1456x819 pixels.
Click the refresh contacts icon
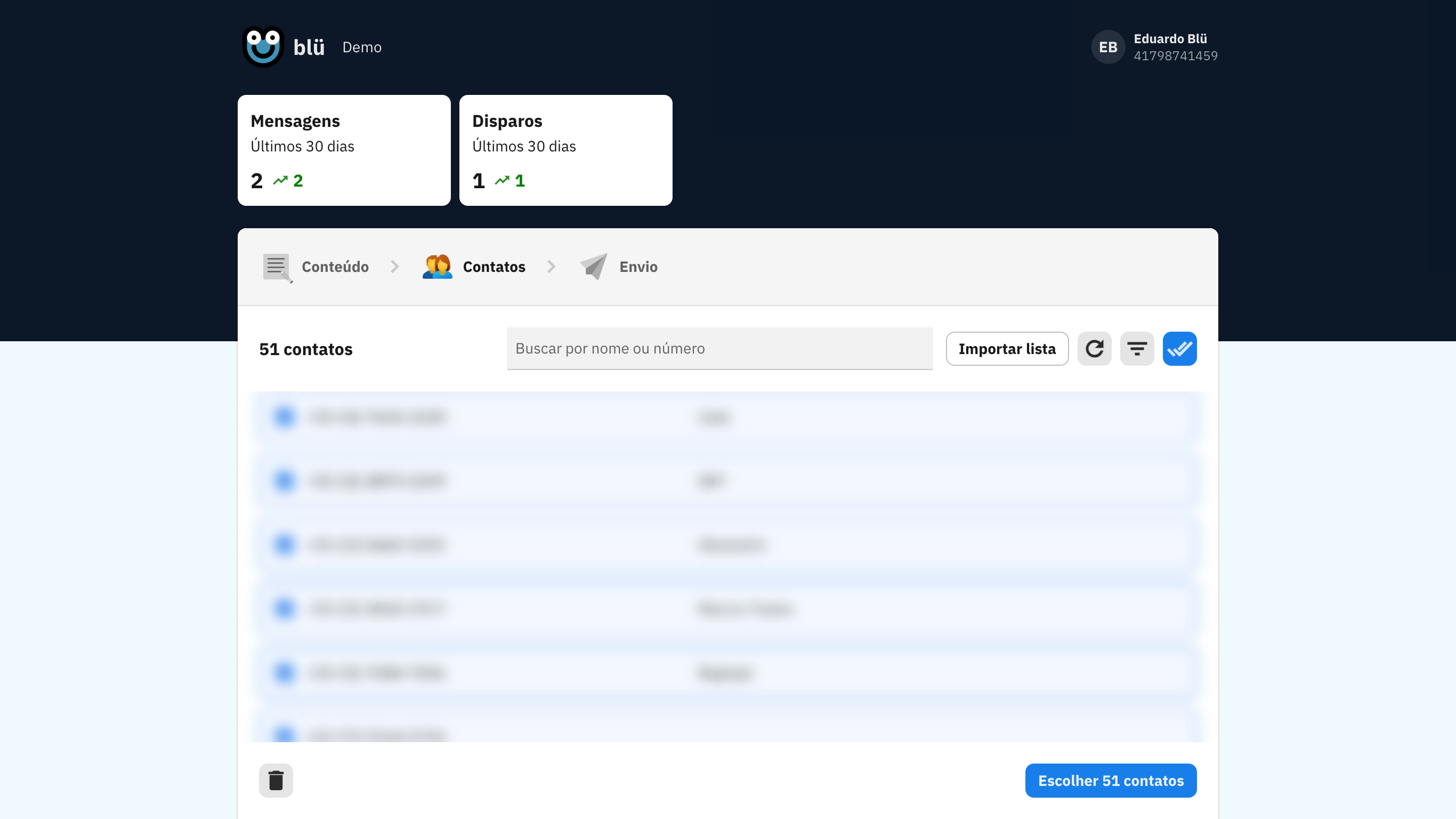tap(1094, 349)
